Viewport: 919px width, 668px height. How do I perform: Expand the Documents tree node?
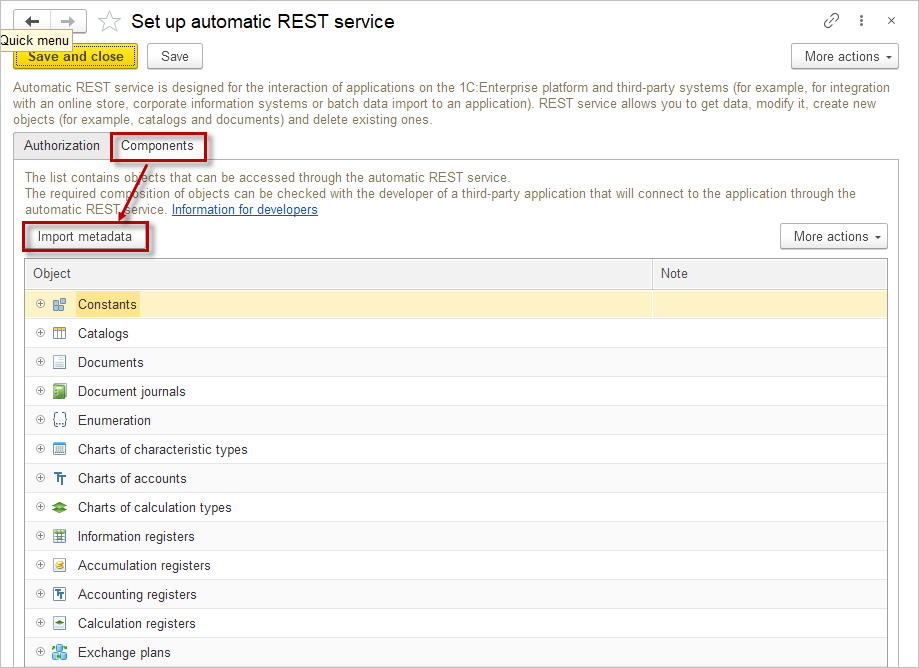point(41,362)
